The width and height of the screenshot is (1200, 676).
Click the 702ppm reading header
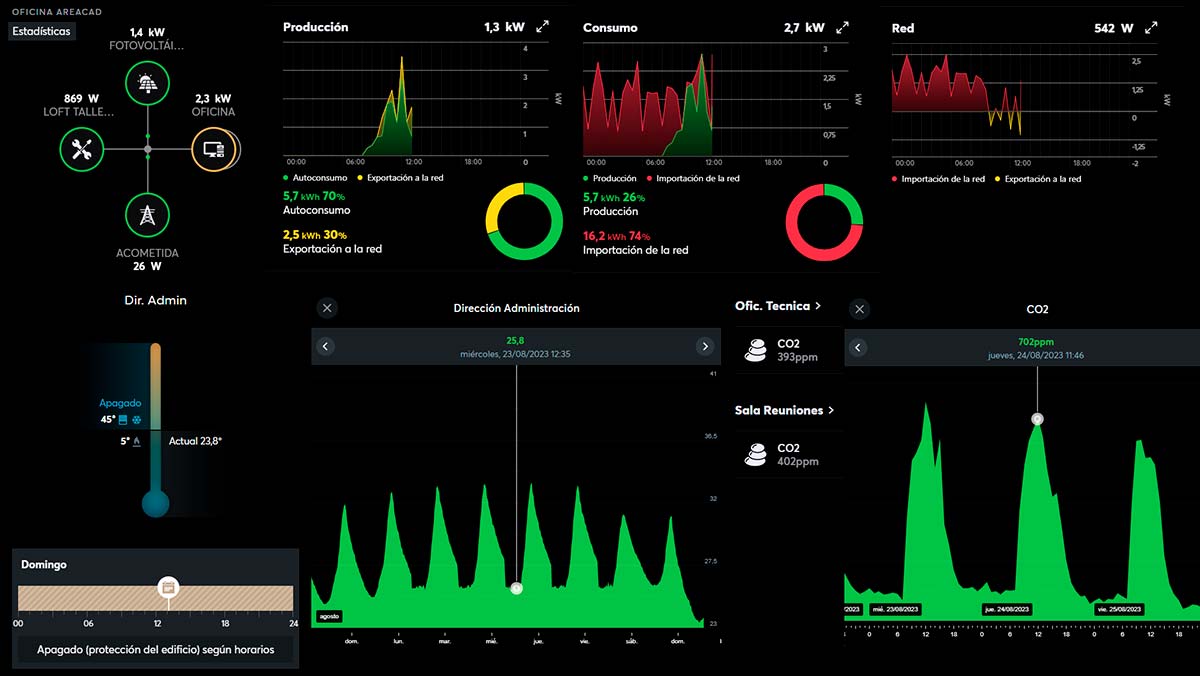pos(1037,342)
